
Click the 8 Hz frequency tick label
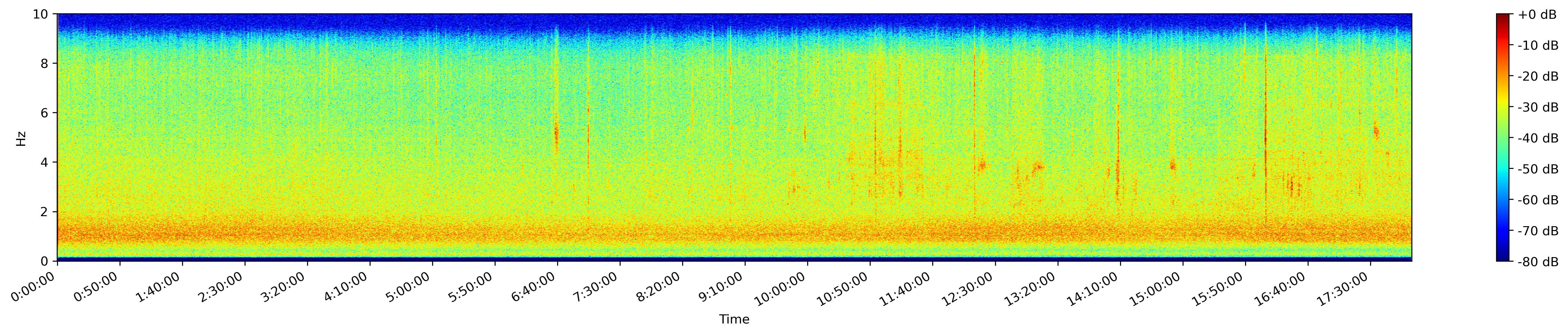coord(45,63)
